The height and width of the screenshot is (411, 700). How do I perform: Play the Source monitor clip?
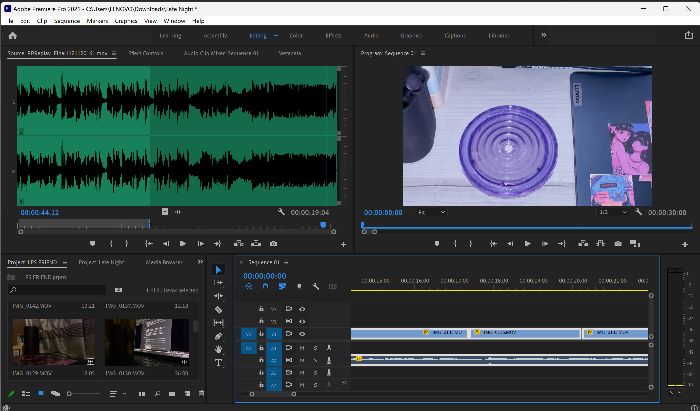coord(183,244)
